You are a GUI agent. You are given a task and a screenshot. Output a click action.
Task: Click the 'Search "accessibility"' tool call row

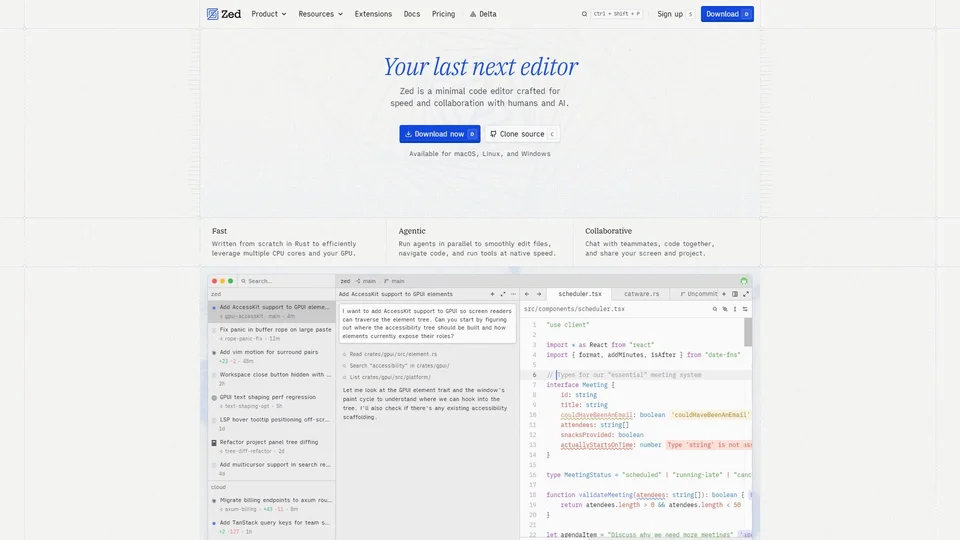tap(396, 366)
